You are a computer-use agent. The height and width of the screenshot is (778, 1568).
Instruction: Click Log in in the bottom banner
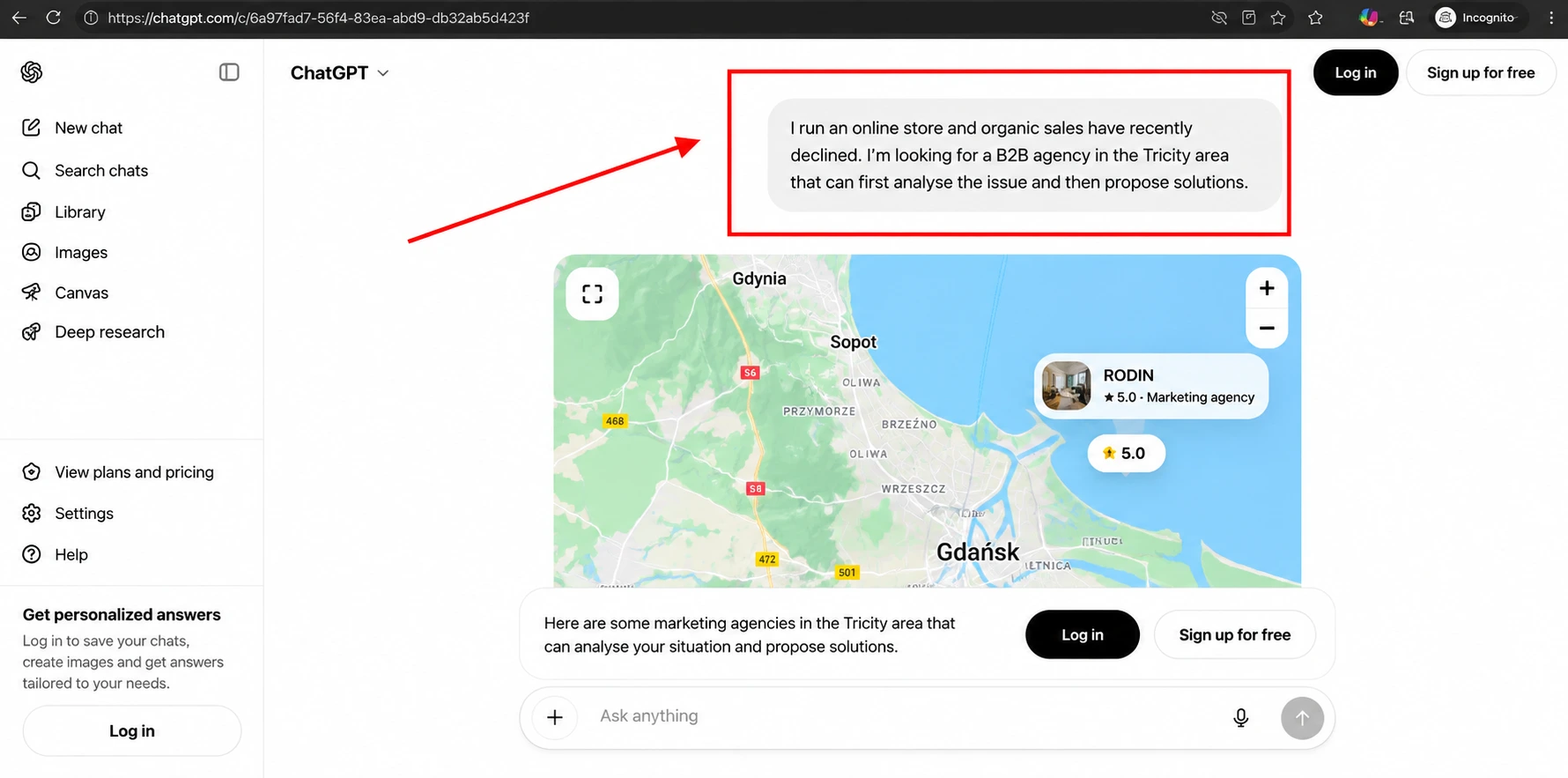point(1082,634)
